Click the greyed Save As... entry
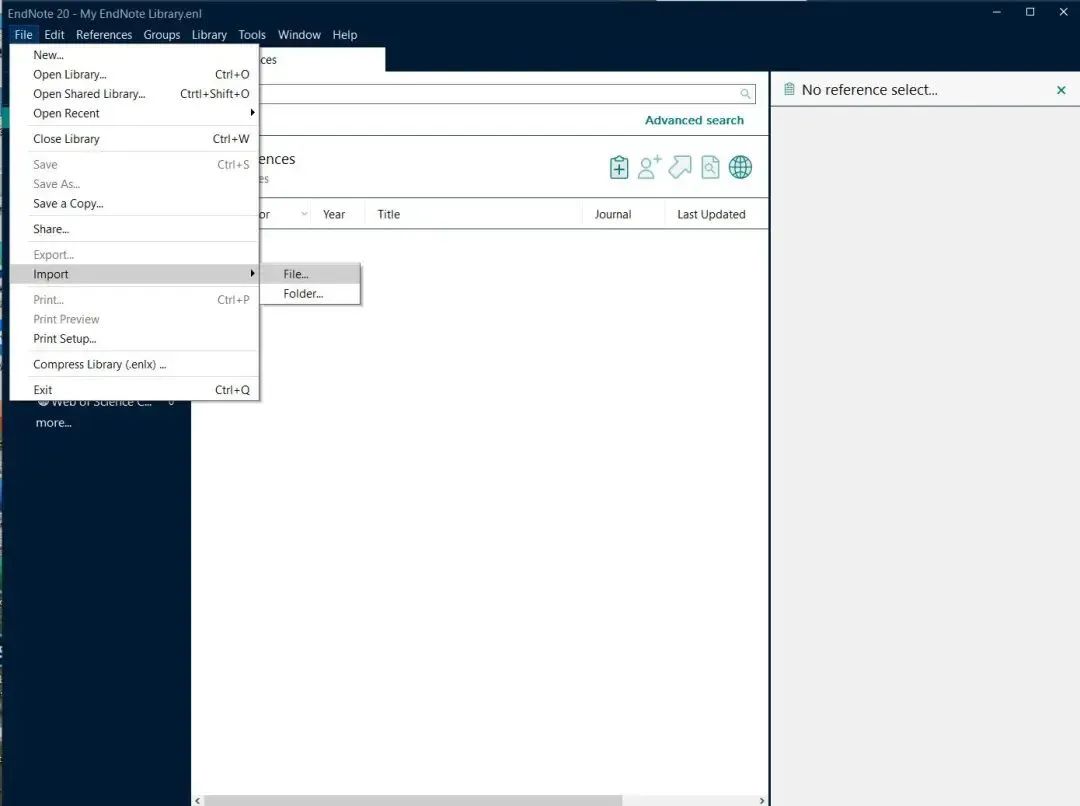This screenshot has width=1080, height=806. (134, 184)
